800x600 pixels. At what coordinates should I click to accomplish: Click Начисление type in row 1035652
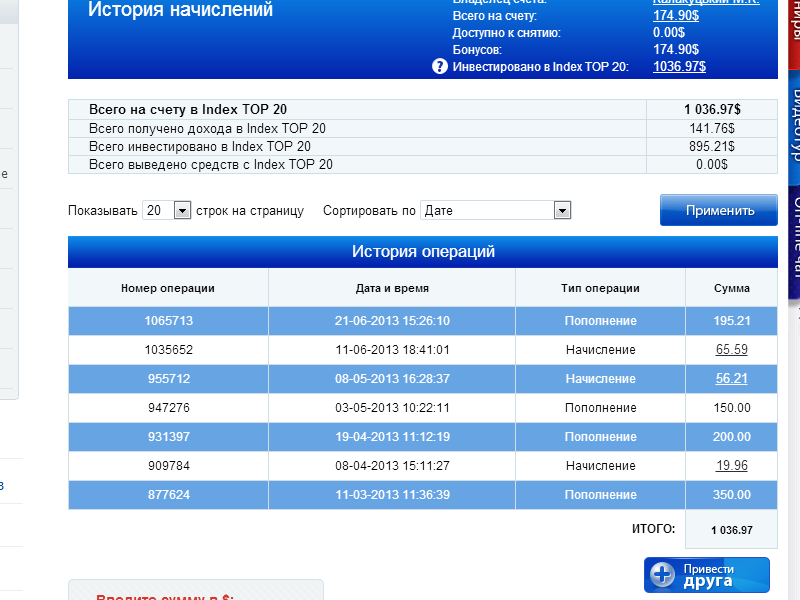coord(601,350)
